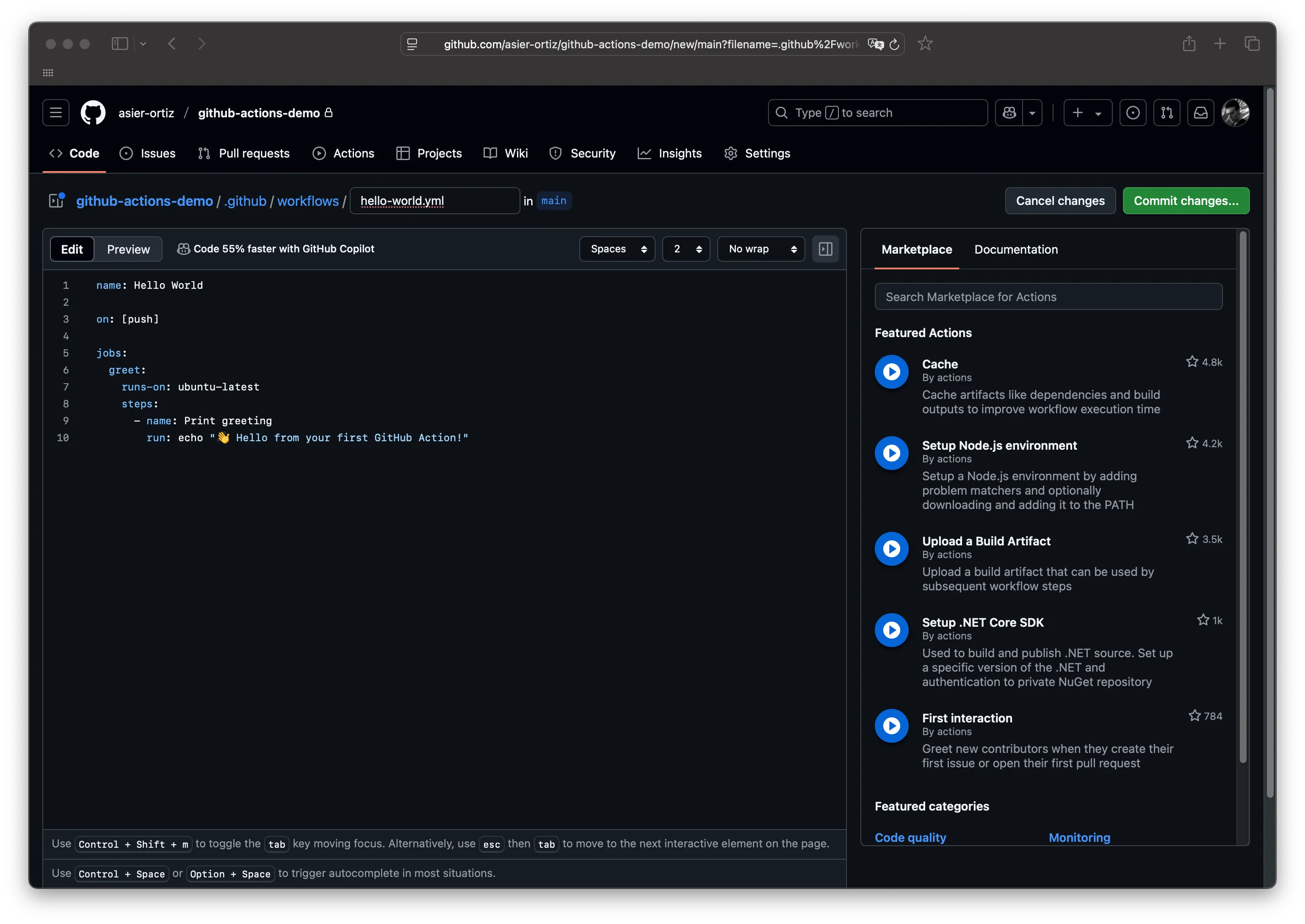Viewport: 1305px width, 924px height.
Task: Open Safari share icon
Action: tap(1189, 44)
